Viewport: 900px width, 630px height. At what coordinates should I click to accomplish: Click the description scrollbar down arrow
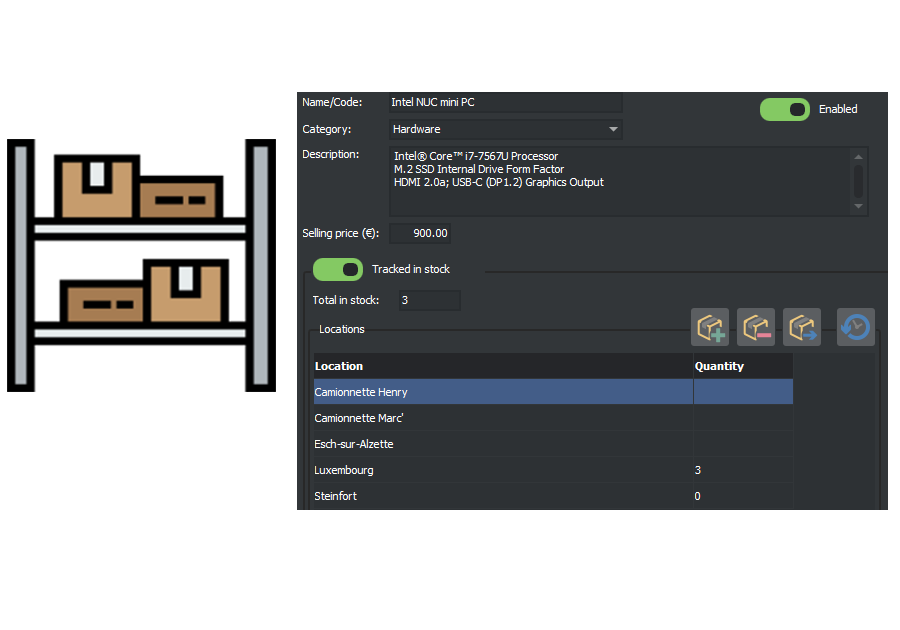pos(858,206)
